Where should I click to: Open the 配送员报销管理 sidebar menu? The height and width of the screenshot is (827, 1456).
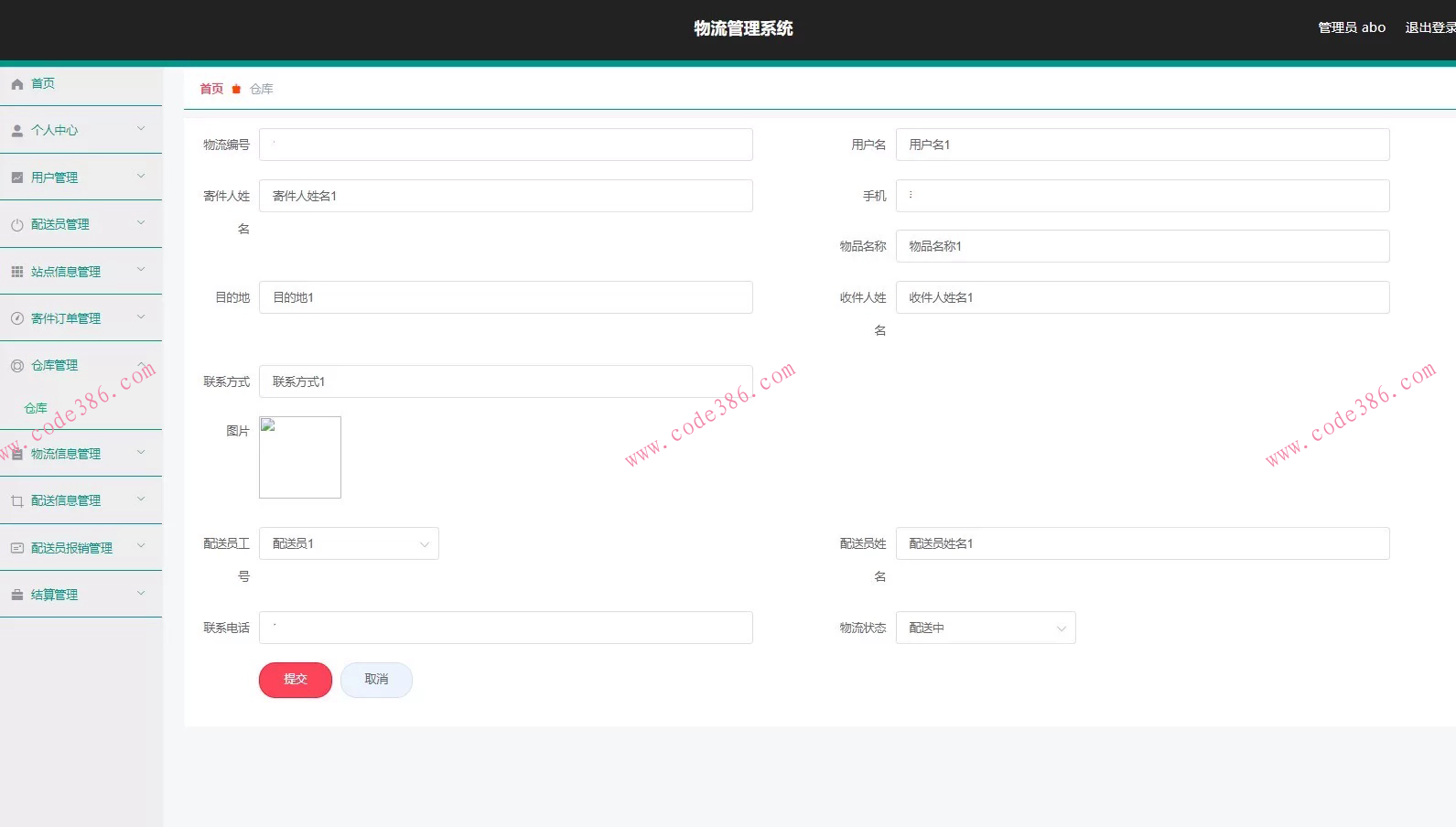(x=81, y=548)
